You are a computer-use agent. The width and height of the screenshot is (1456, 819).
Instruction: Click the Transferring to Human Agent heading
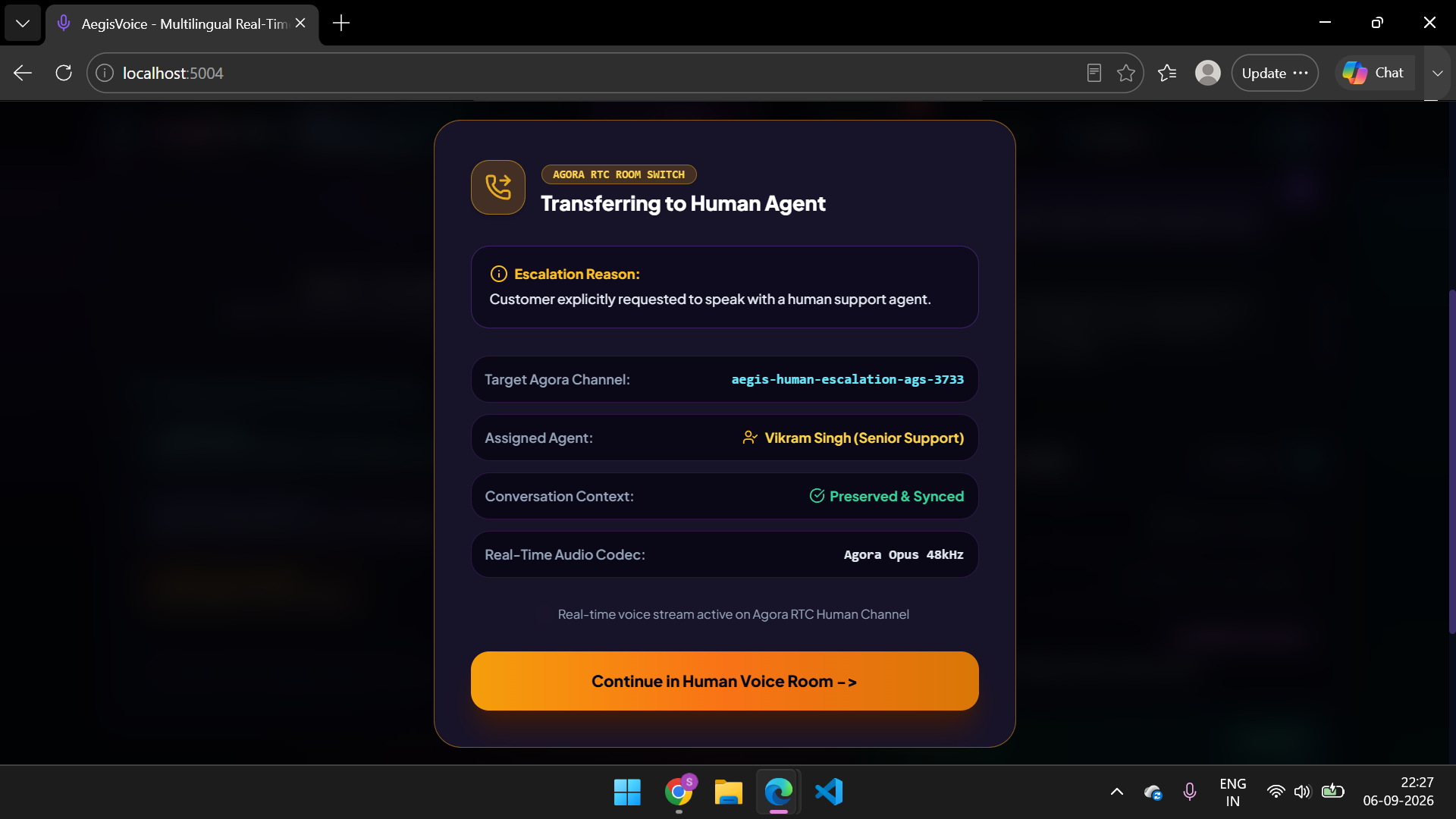683,203
